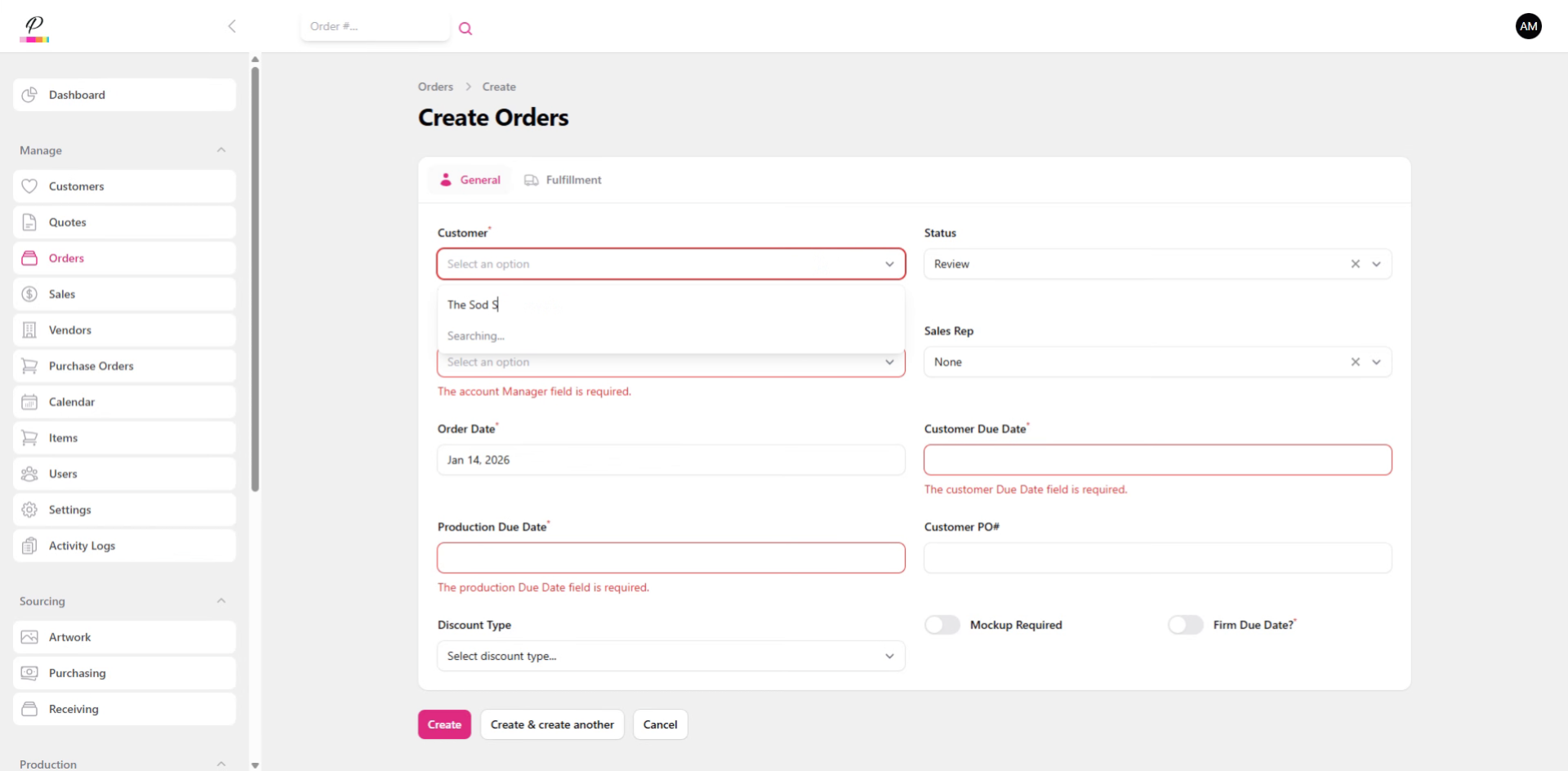This screenshot has height=771, width=1568.
Task: Turn on the Firm Due Date toggle
Action: (x=1185, y=624)
